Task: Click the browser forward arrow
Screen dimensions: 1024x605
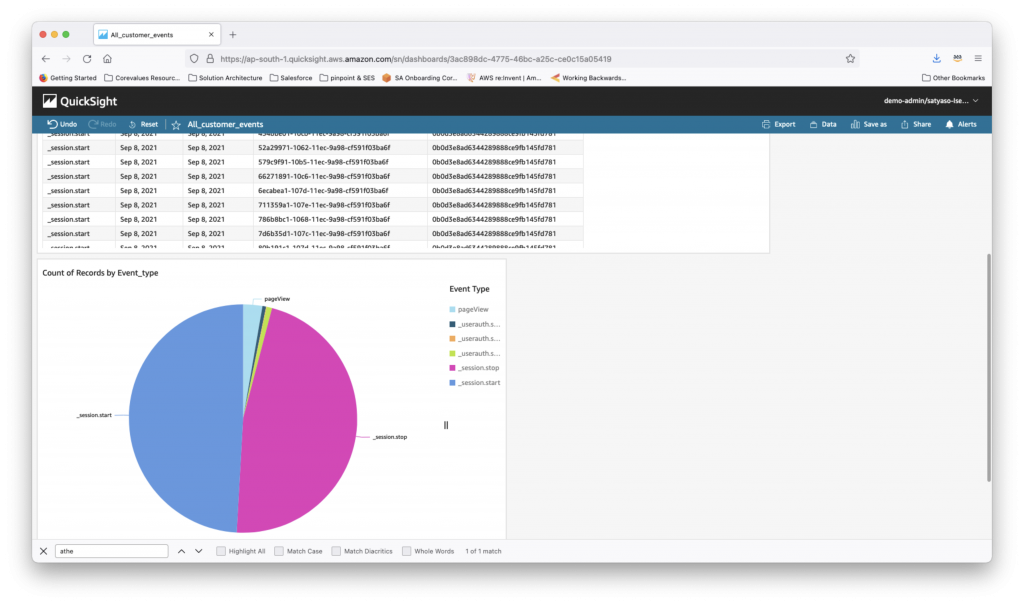Action: point(66,59)
